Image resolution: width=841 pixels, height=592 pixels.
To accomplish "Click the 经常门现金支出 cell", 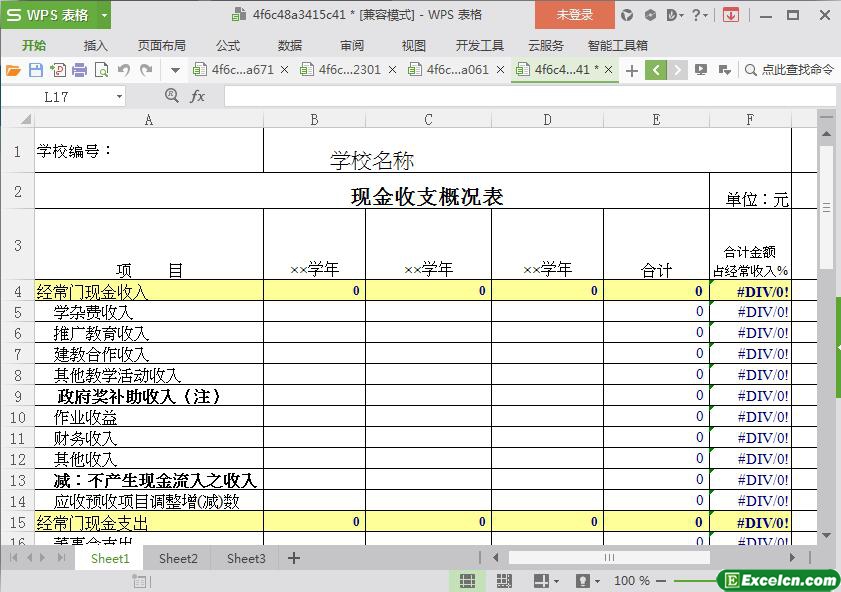I will 149,522.
